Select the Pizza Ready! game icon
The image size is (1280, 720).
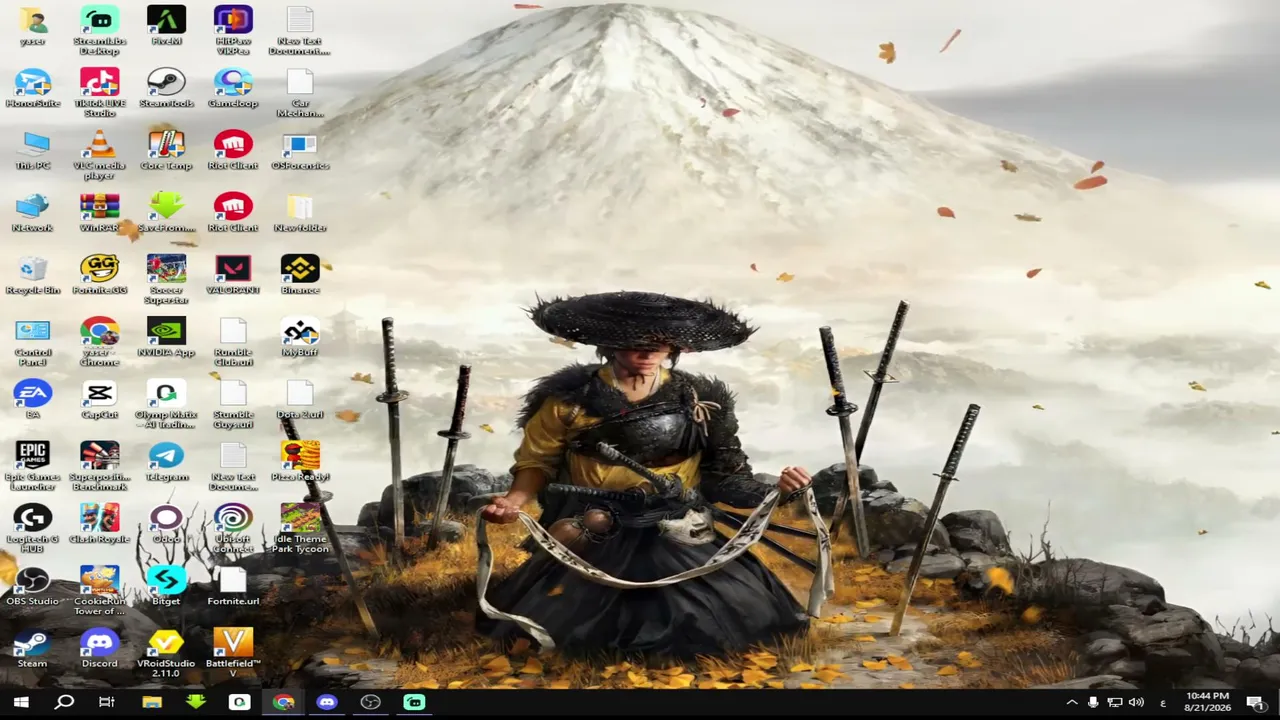300,460
